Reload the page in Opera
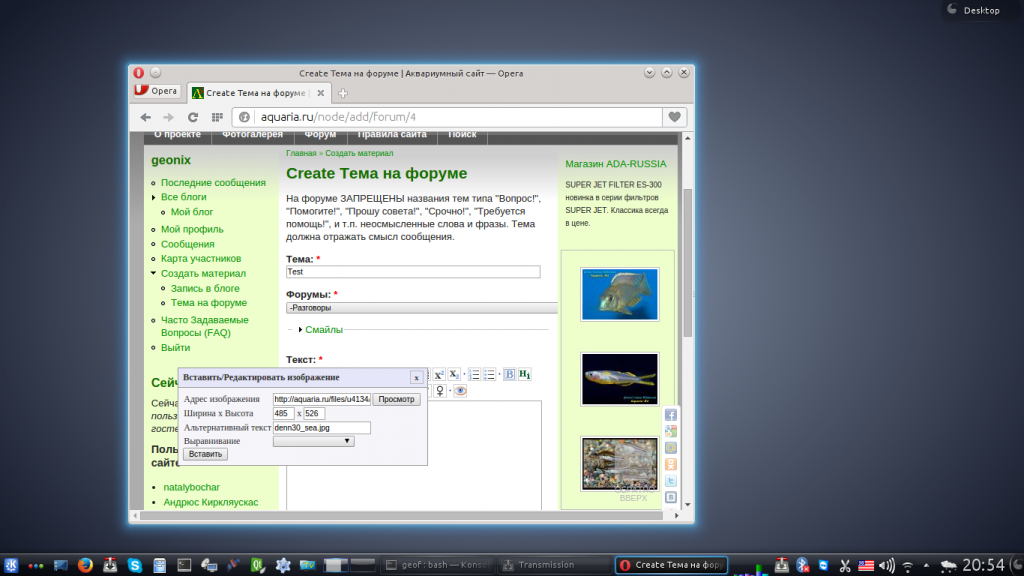The image size is (1024, 576). pyautogui.click(x=193, y=117)
